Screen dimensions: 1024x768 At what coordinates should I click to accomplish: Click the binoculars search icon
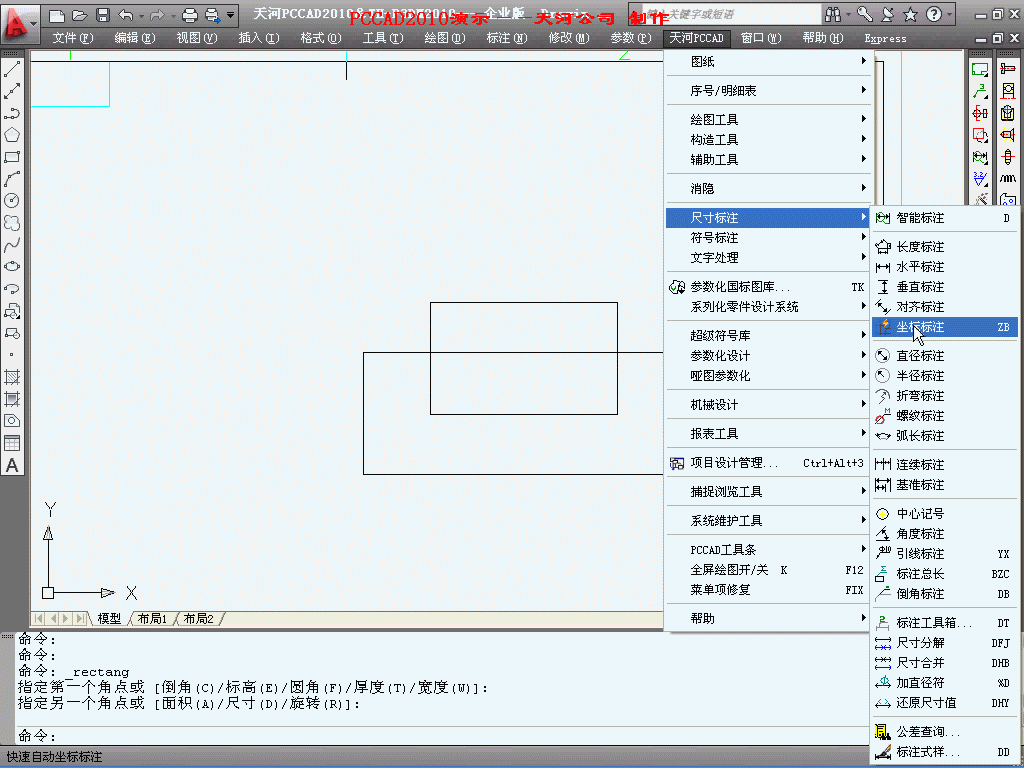[833, 14]
